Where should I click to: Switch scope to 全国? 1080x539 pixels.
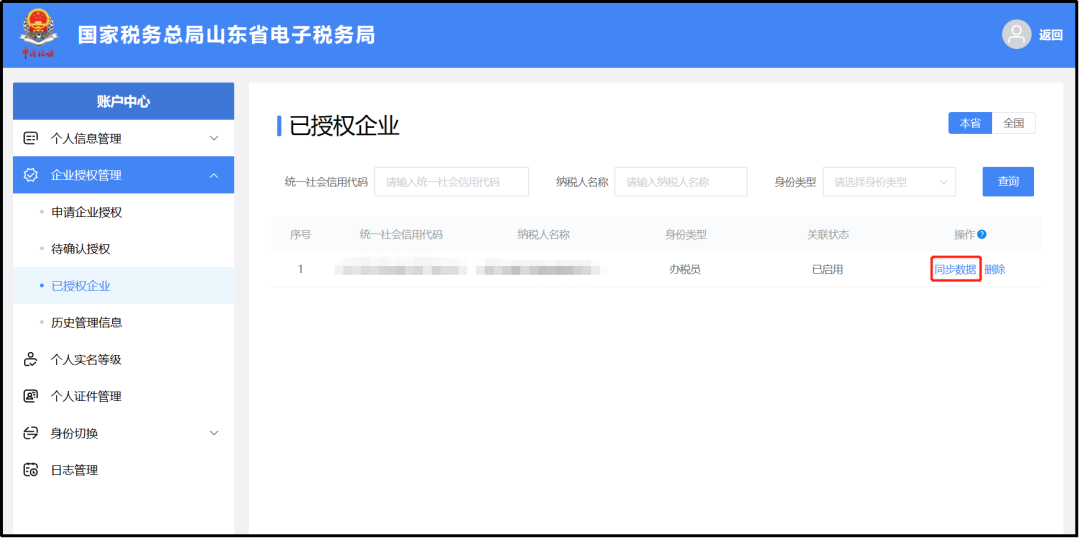pyautogui.click(x=1013, y=123)
